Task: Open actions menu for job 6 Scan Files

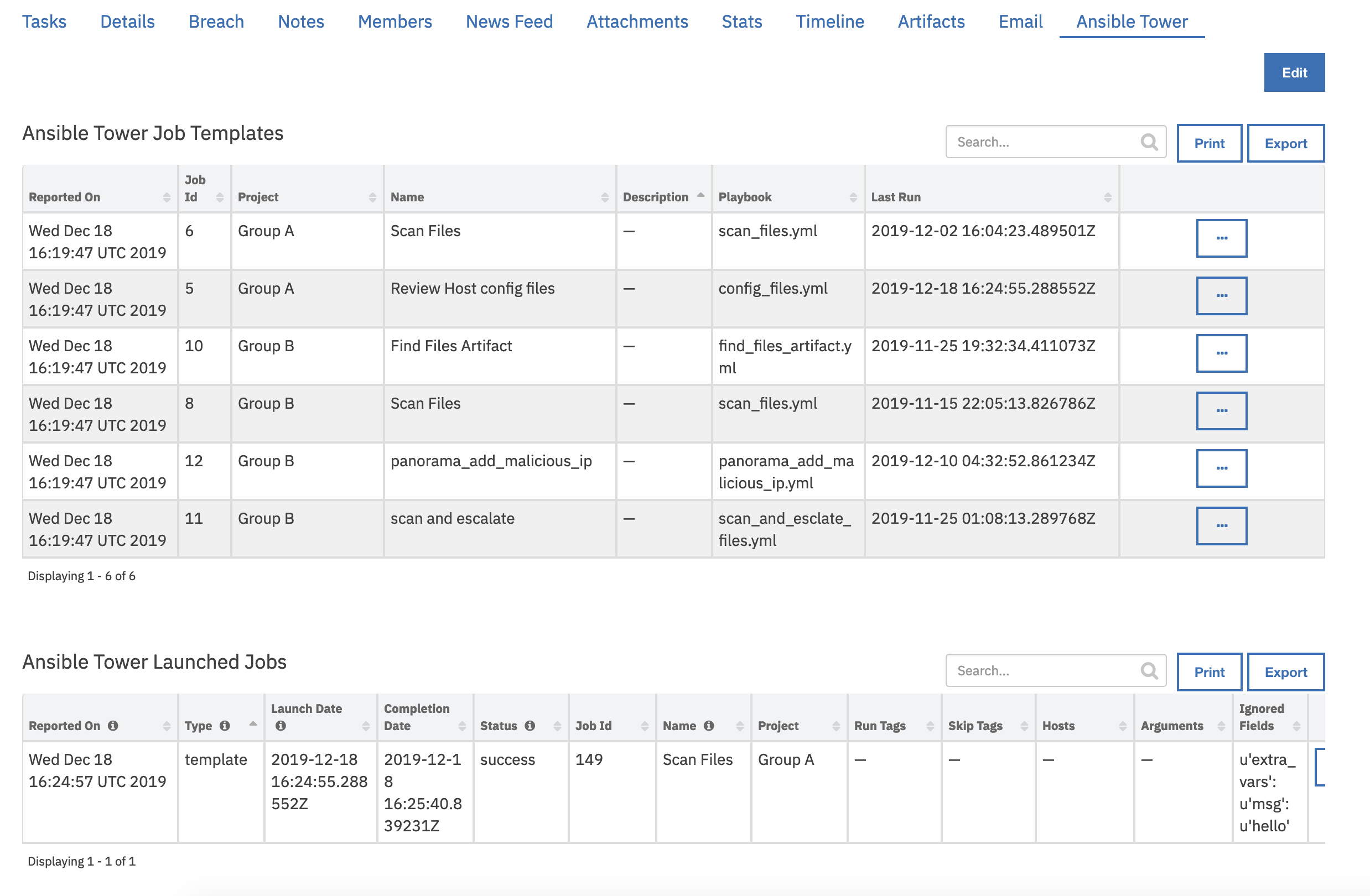Action: [1222, 238]
